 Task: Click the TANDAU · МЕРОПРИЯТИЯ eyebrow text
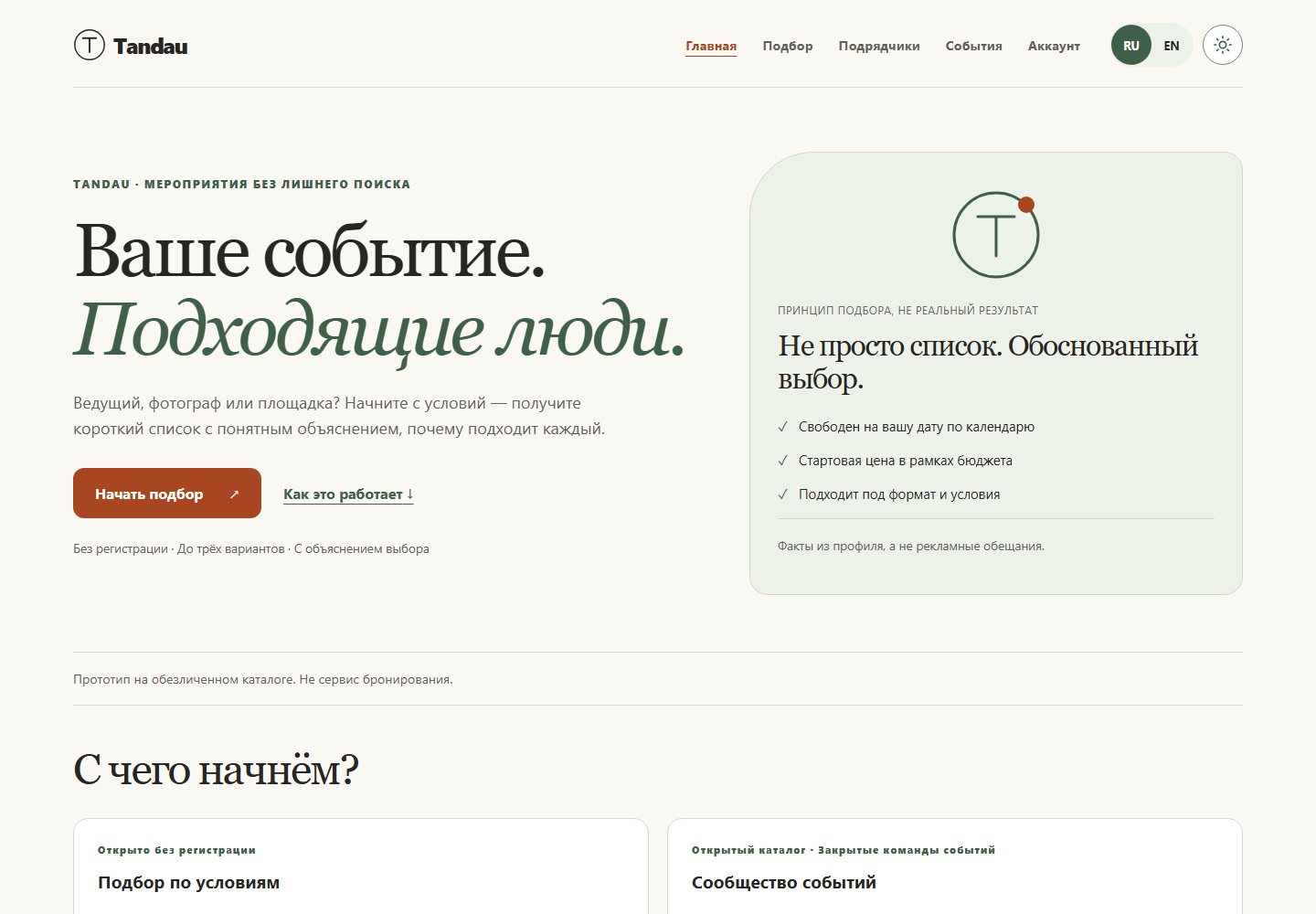click(242, 184)
